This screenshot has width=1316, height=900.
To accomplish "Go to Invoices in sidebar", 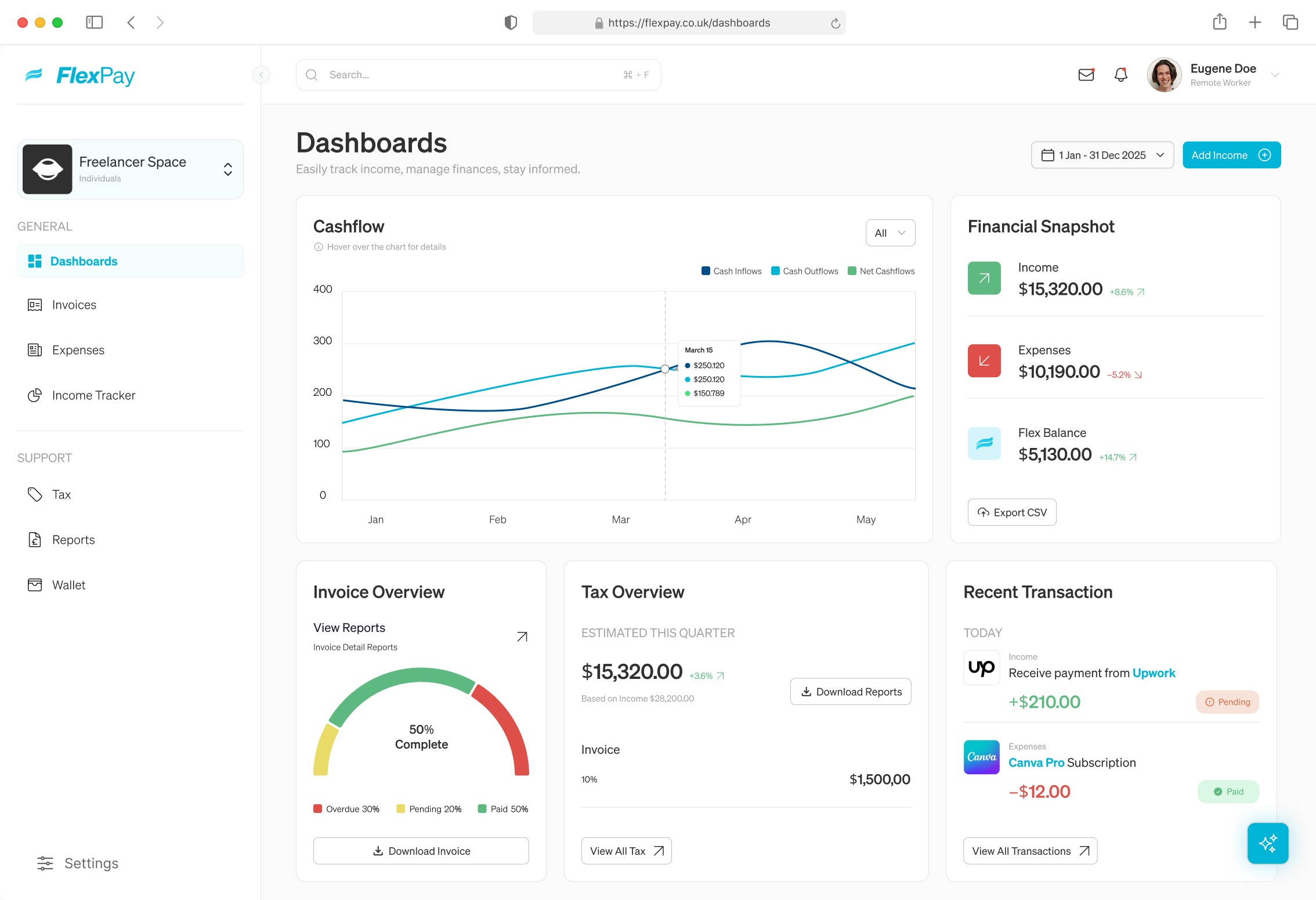I will (x=74, y=305).
